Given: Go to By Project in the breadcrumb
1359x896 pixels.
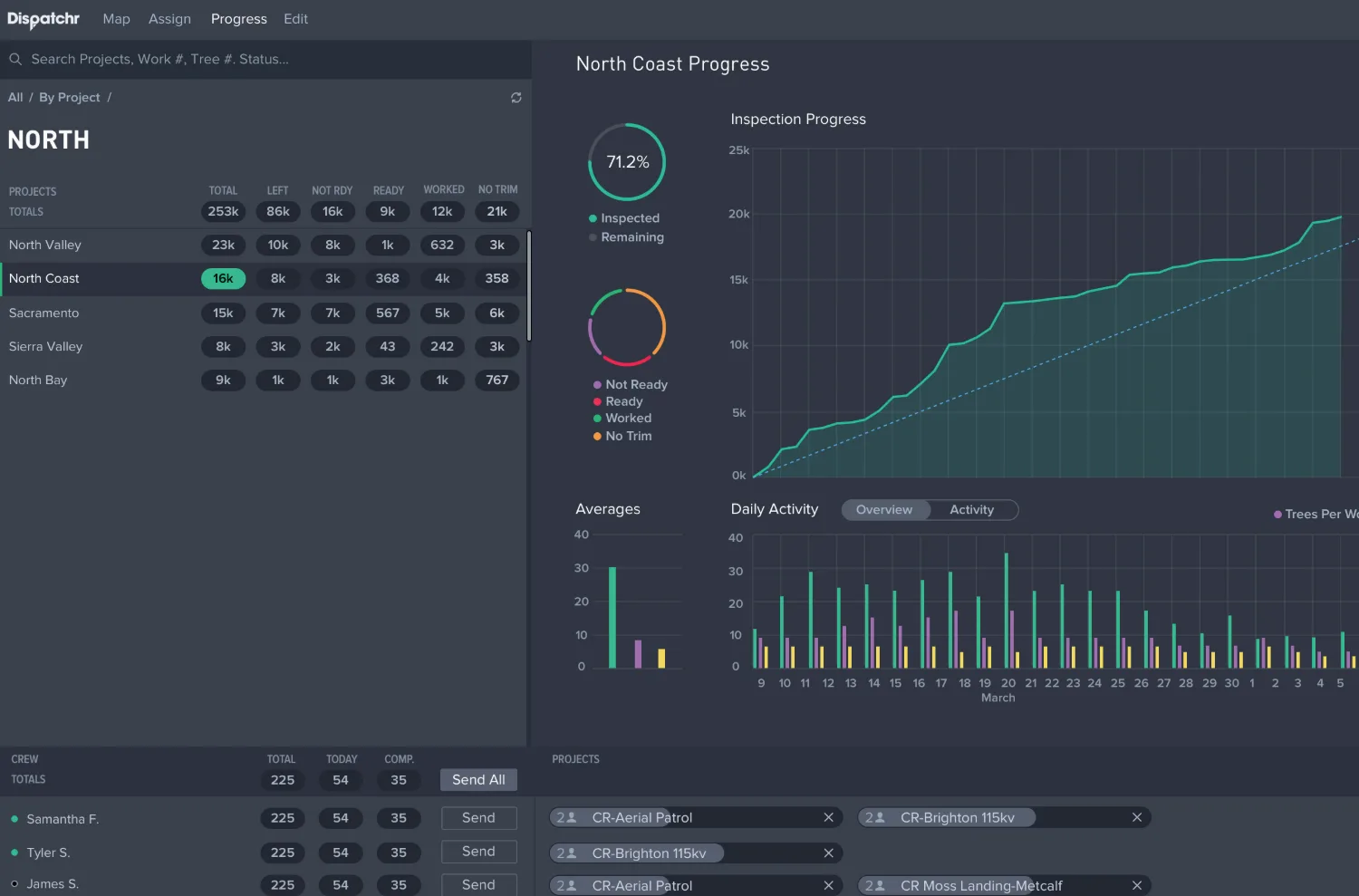Looking at the screenshot, I should tap(70, 97).
